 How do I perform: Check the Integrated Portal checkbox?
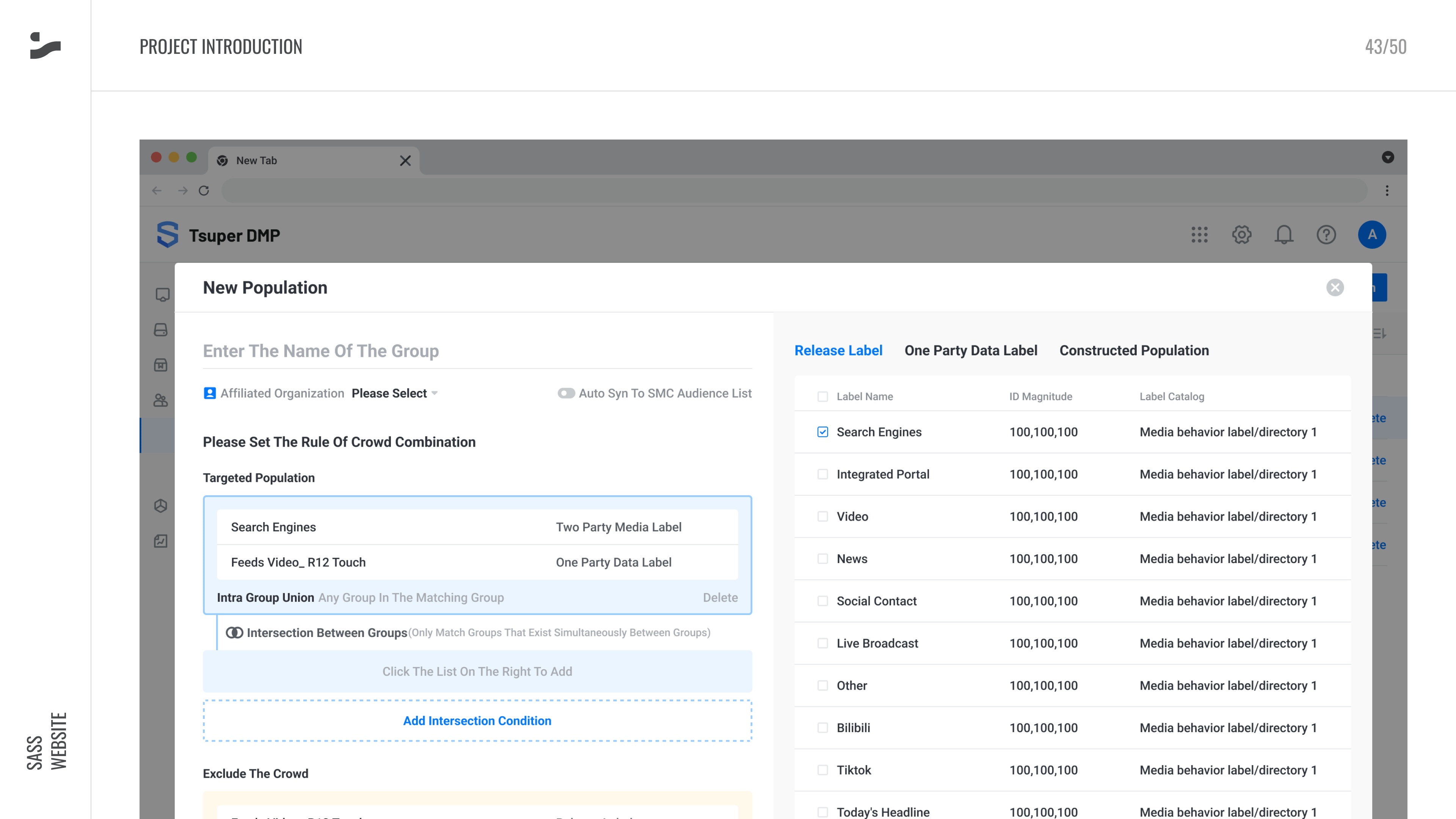pos(822,474)
